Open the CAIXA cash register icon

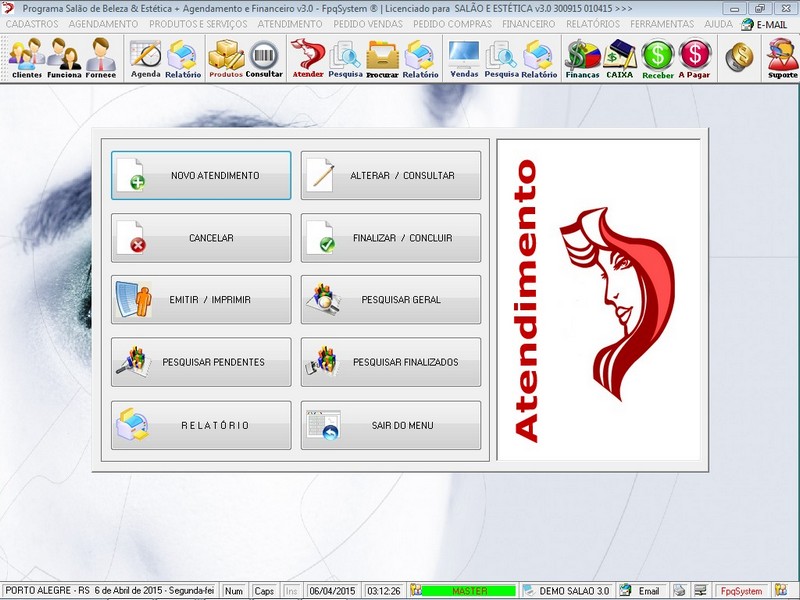coord(619,58)
